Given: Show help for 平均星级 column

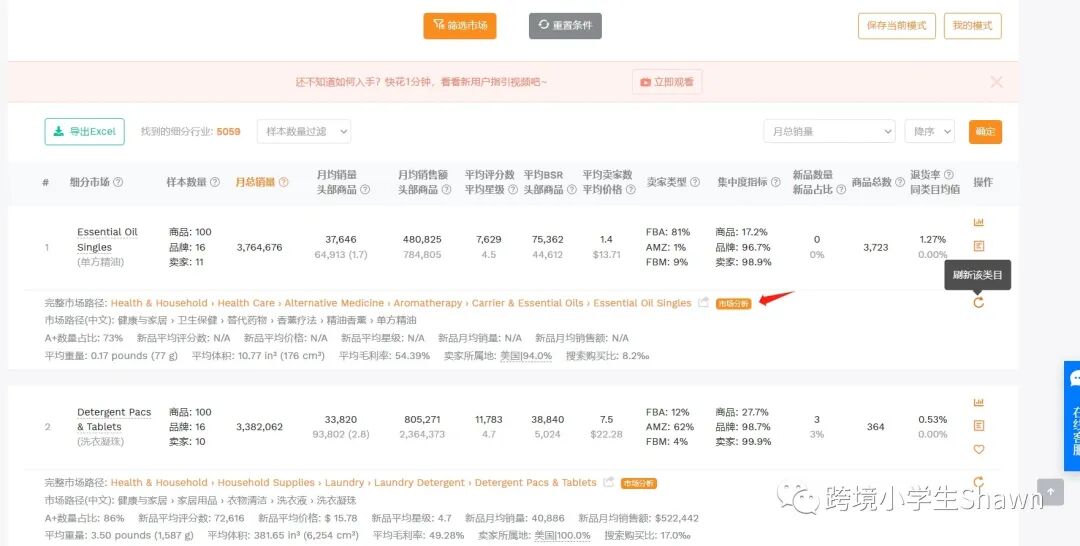Looking at the screenshot, I should point(512,189).
